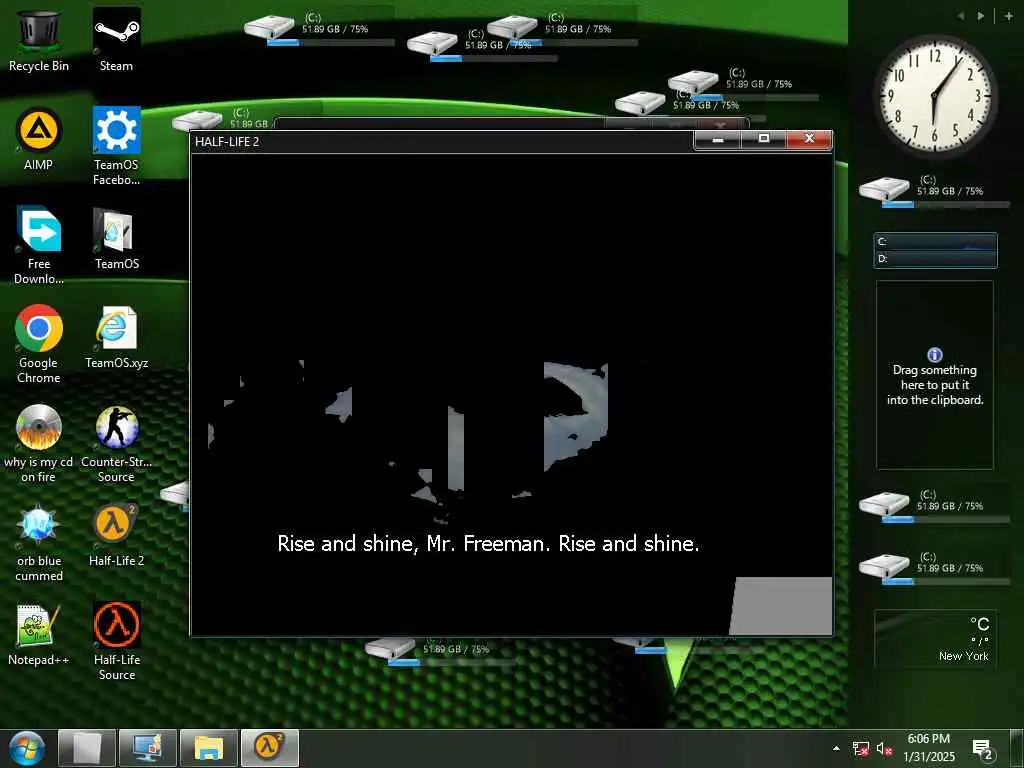Launch Counter-Strike Source shortcut
Image resolution: width=1024 pixels, height=768 pixels.
(116, 443)
